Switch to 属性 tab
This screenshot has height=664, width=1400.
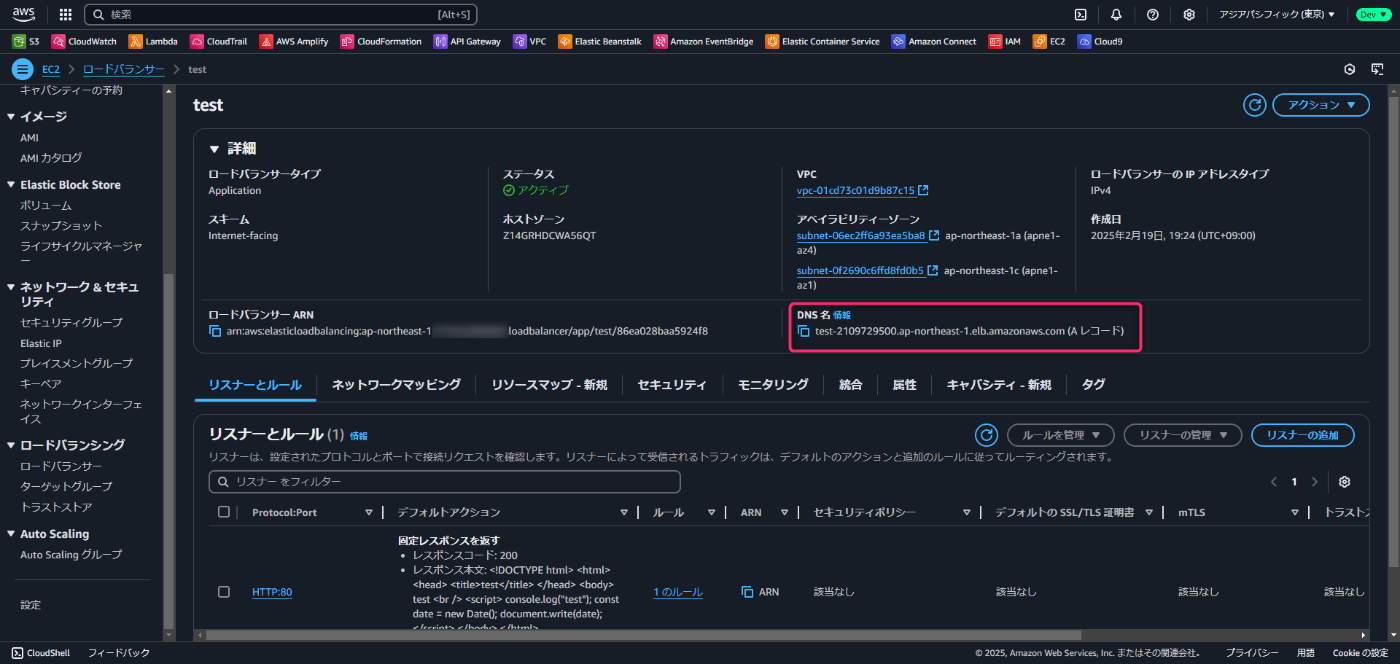click(904, 384)
